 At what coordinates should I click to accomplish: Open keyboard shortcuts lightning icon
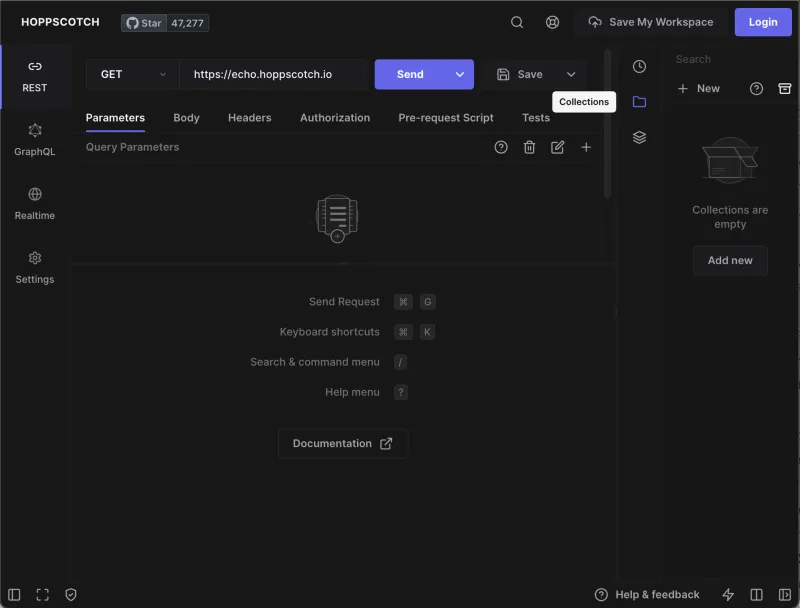click(x=728, y=594)
